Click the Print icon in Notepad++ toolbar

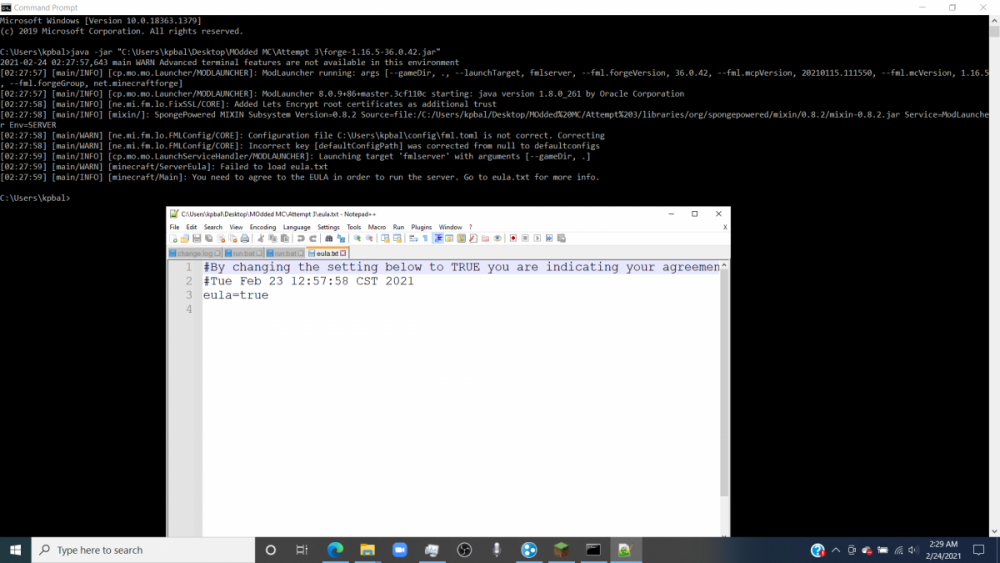coord(246,238)
